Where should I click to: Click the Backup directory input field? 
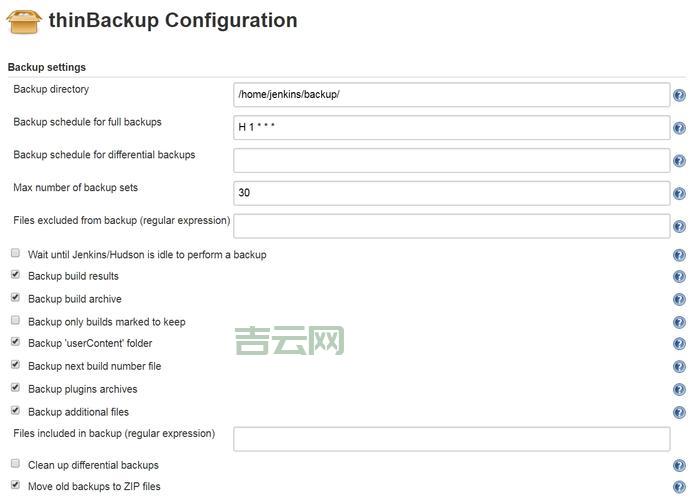click(x=451, y=95)
